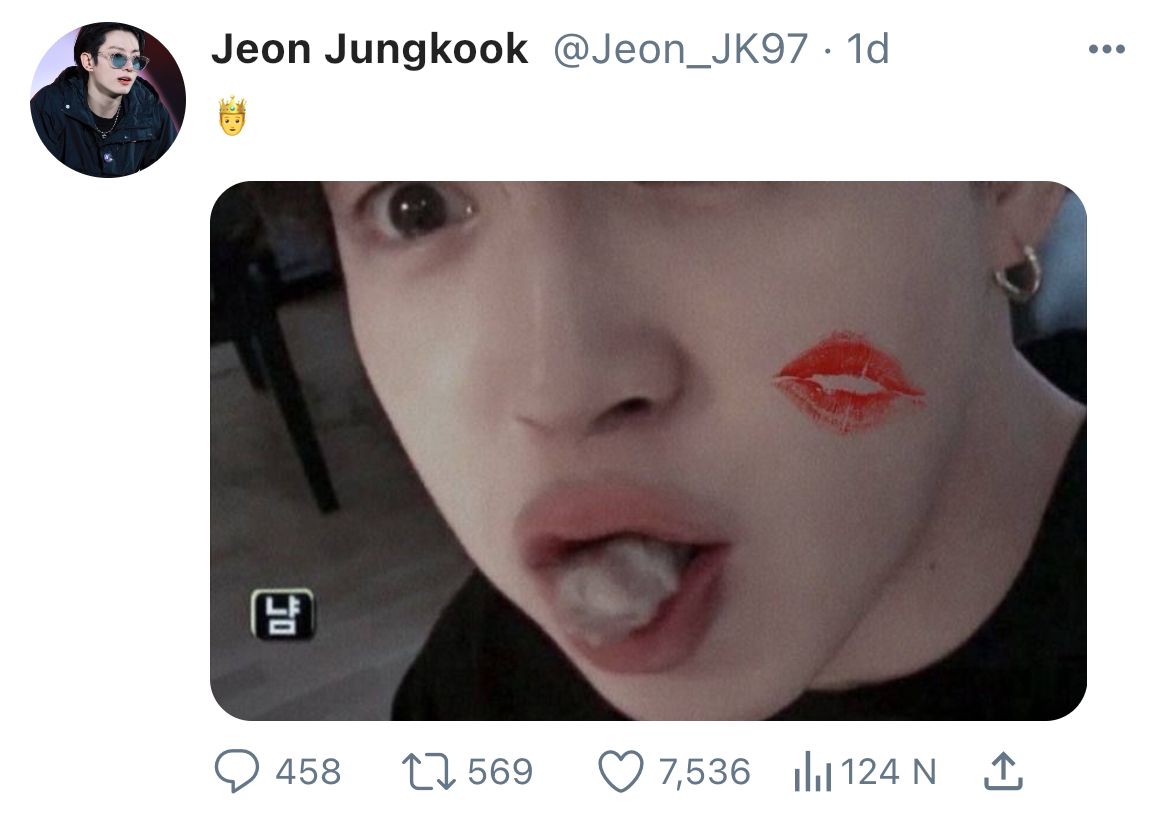Click the view count 124 N
Image resolution: width=1170 pixels, height=814 pixels.
[x=889, y=772]
